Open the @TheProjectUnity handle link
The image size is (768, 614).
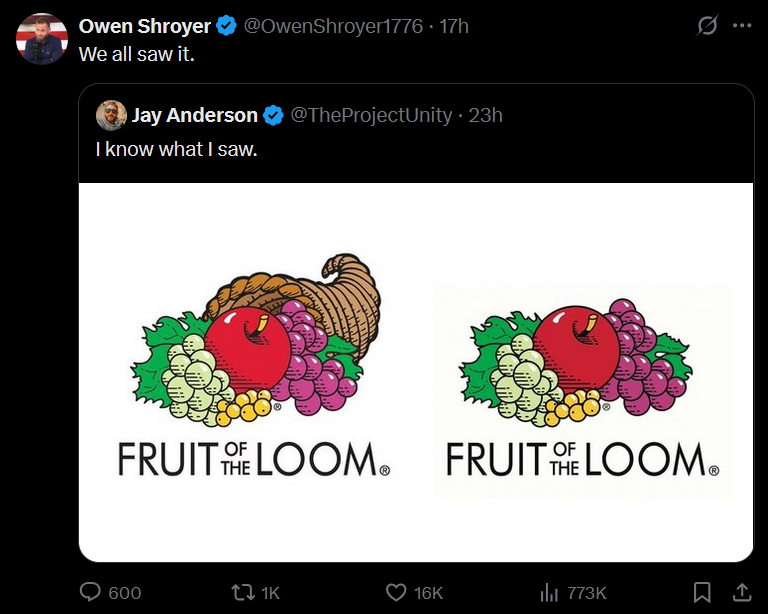click(x=371, y=115)
